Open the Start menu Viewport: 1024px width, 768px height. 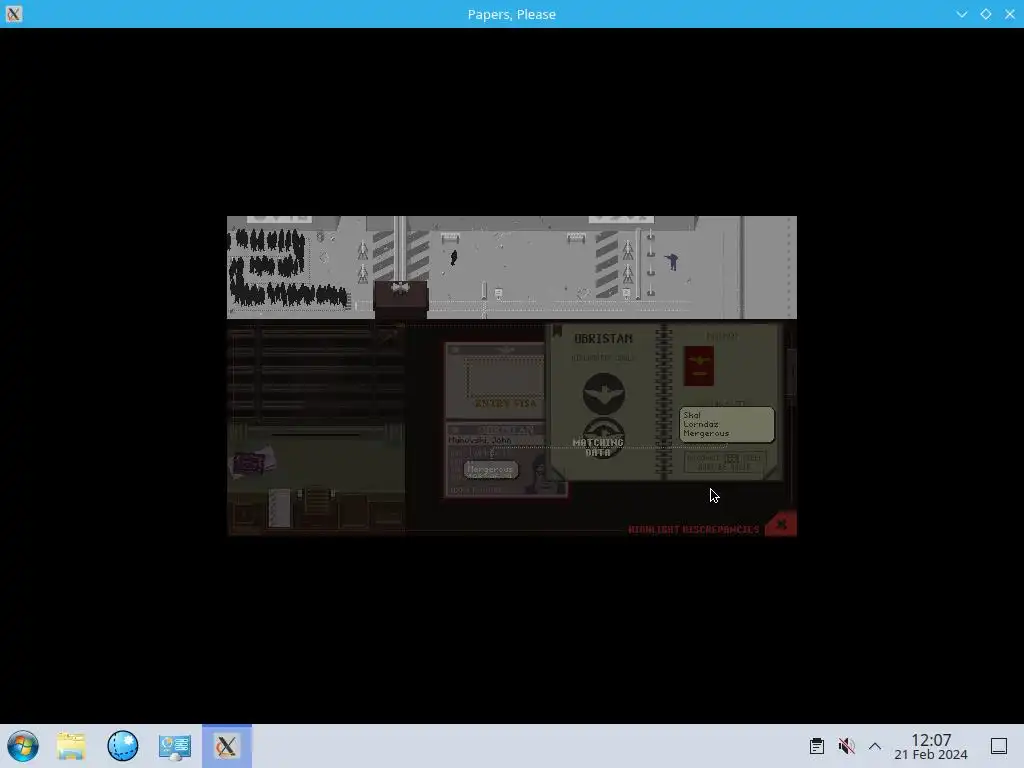(23, 746)
